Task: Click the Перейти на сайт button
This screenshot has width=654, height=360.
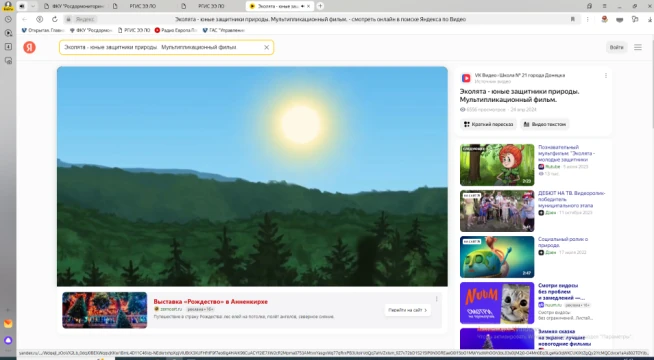Action: click(407, 310)
